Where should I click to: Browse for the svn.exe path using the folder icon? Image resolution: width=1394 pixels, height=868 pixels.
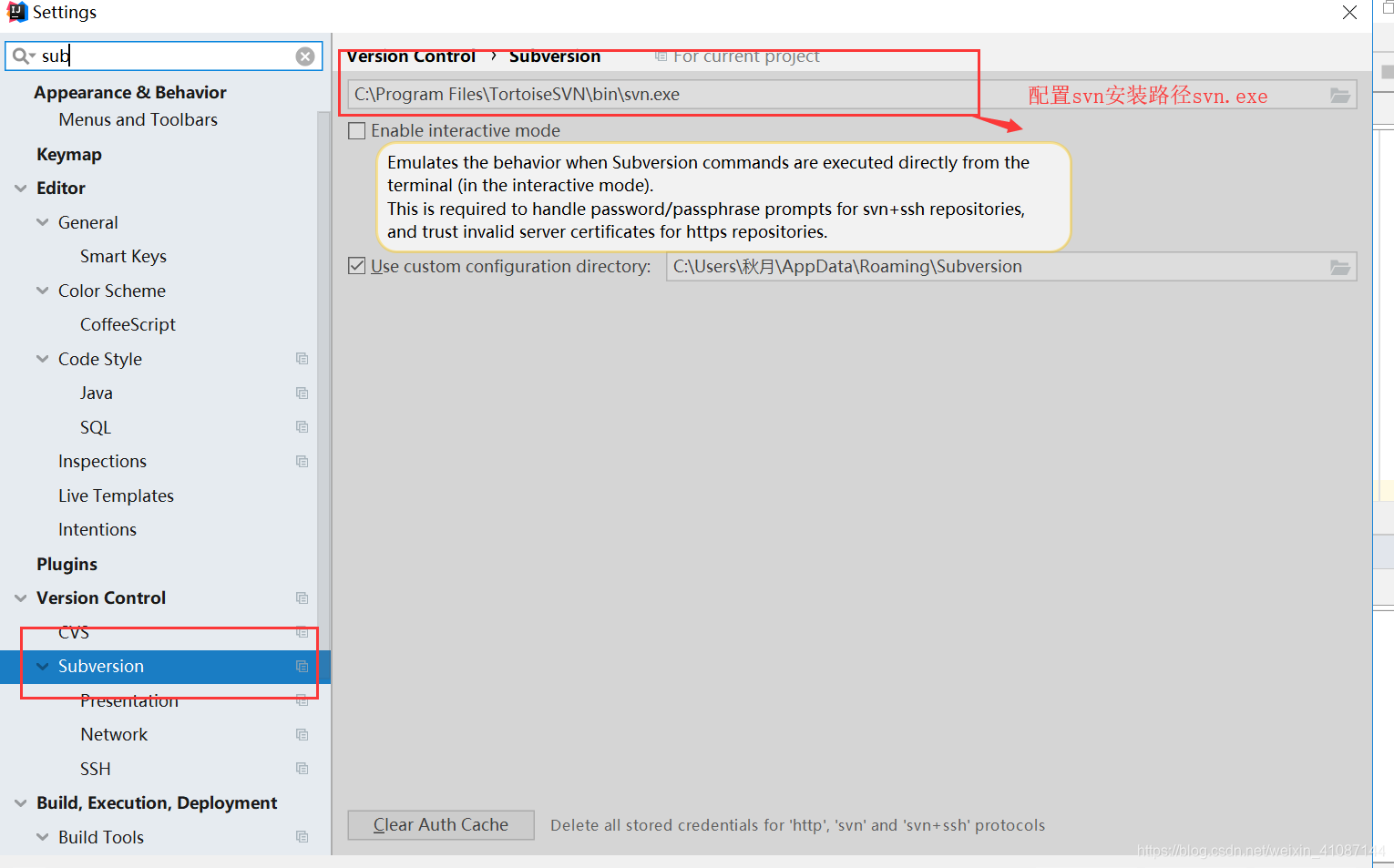point(1340,95)
